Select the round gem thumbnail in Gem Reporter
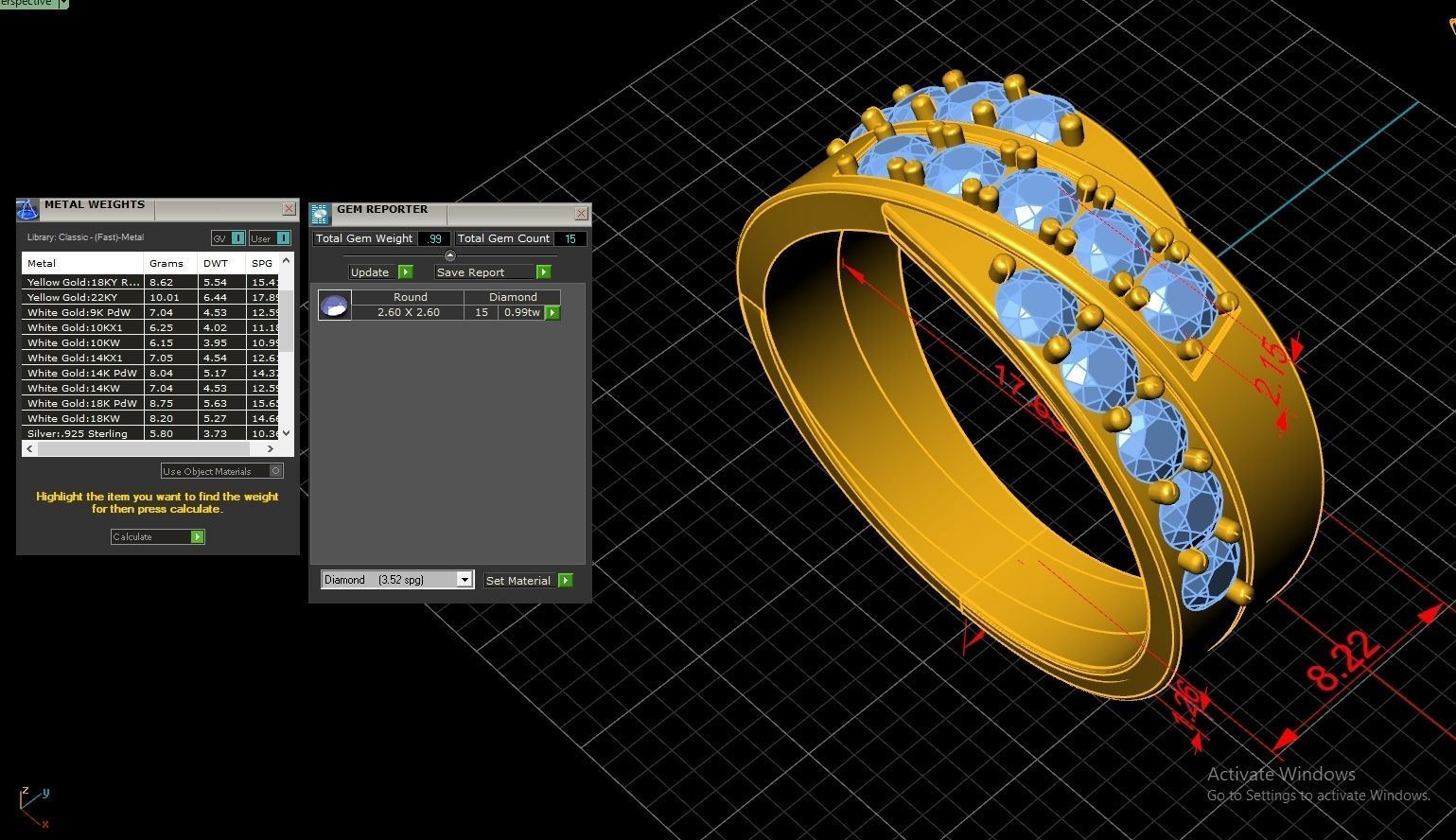Screen dimensions: 1456x840 [334, 305]
